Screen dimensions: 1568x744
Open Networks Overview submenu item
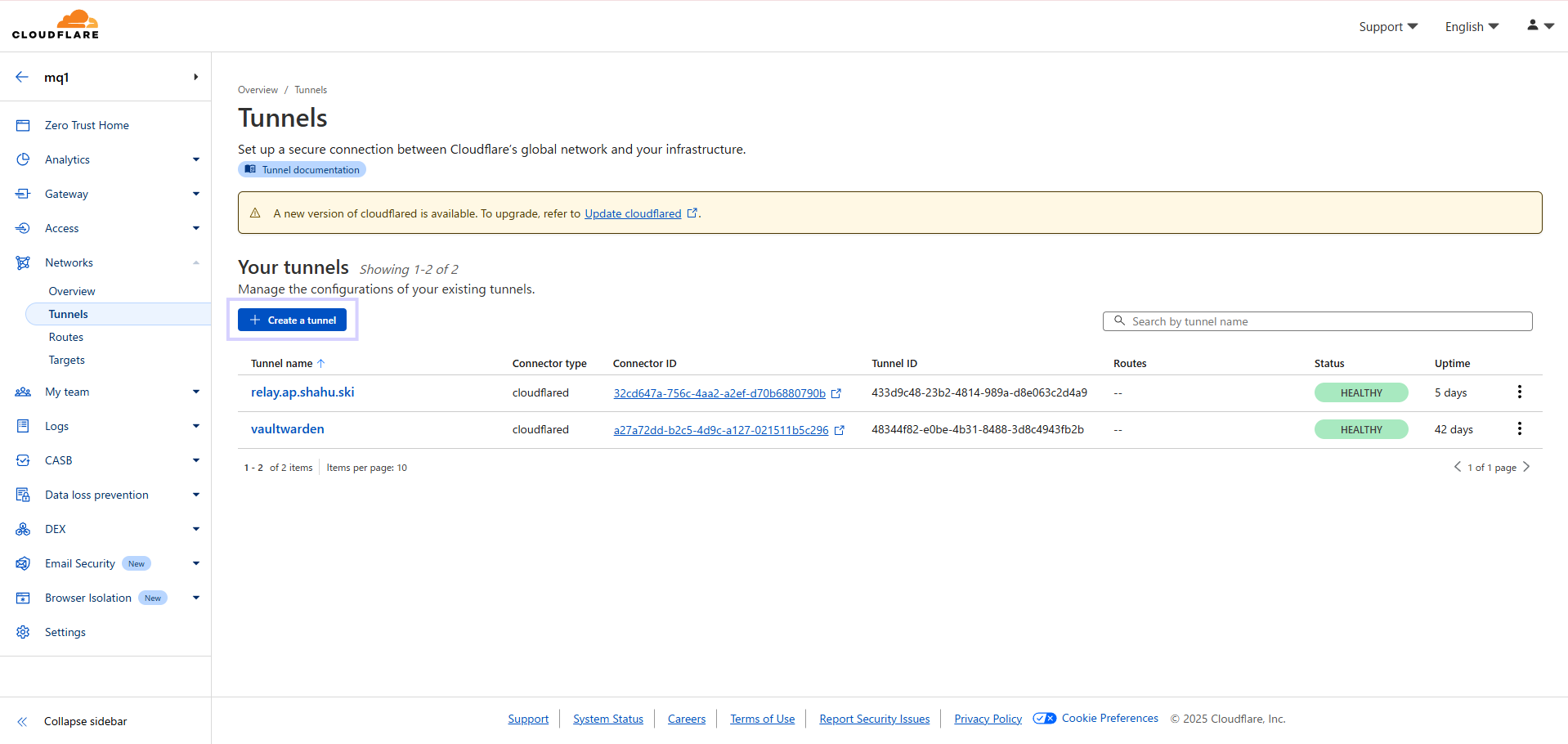[x=72, y=291]
